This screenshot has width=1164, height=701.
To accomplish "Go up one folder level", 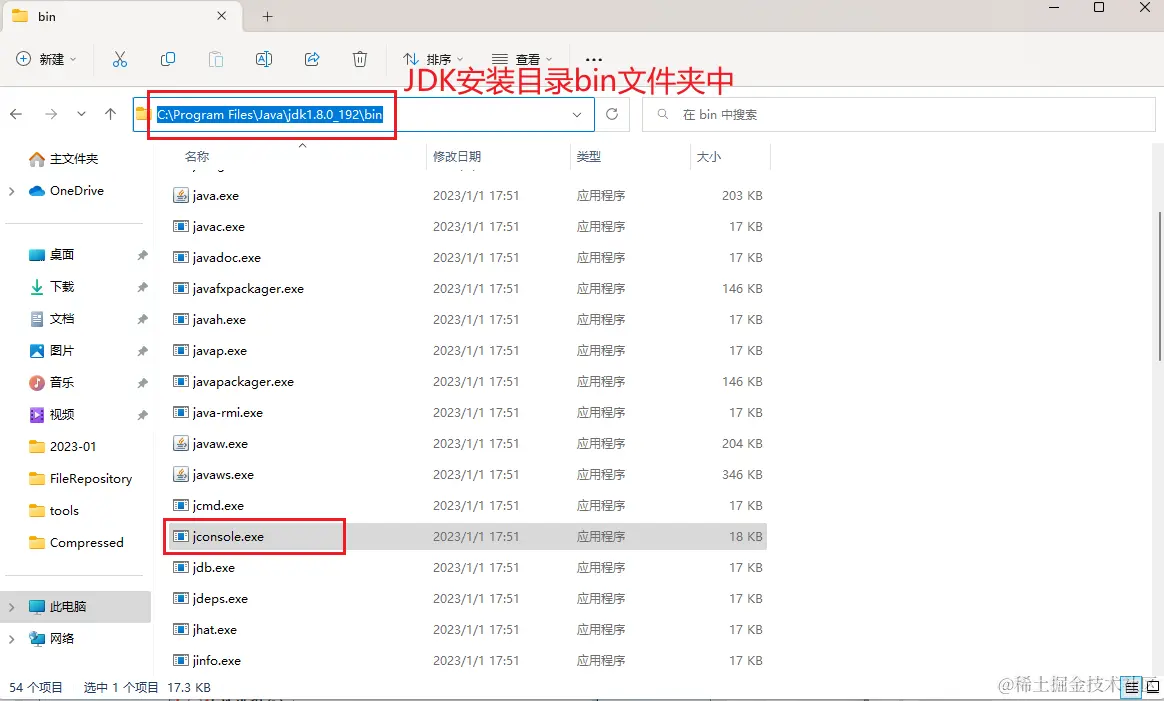I will (x=111, y=114).
